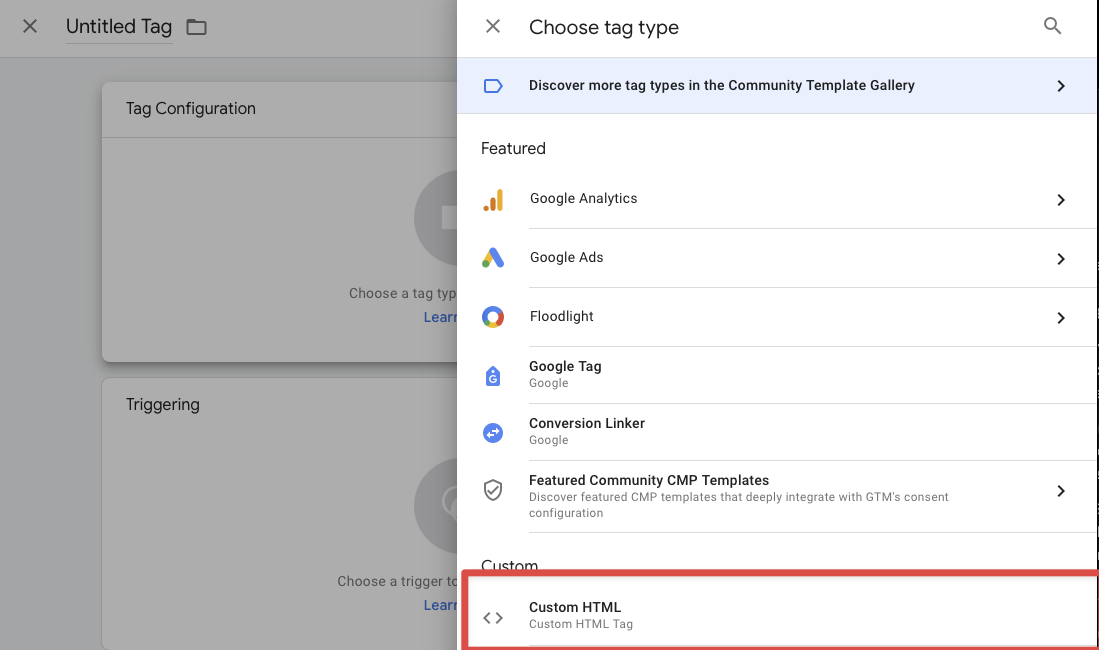Click the search magnifier icon
This screenshot has width=1099, height=650.
coord(1052,26)
